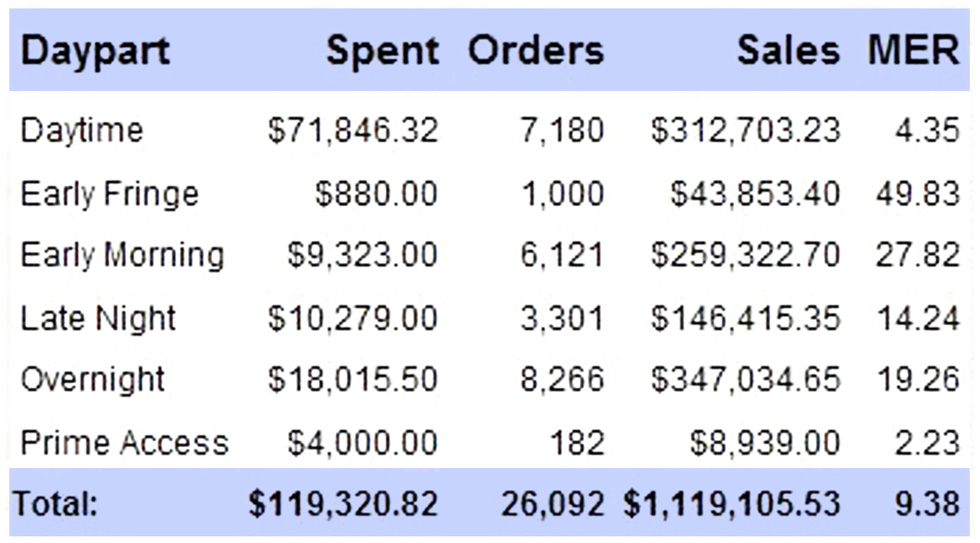Select the Early Morning row label

click(x=122, y=256)
